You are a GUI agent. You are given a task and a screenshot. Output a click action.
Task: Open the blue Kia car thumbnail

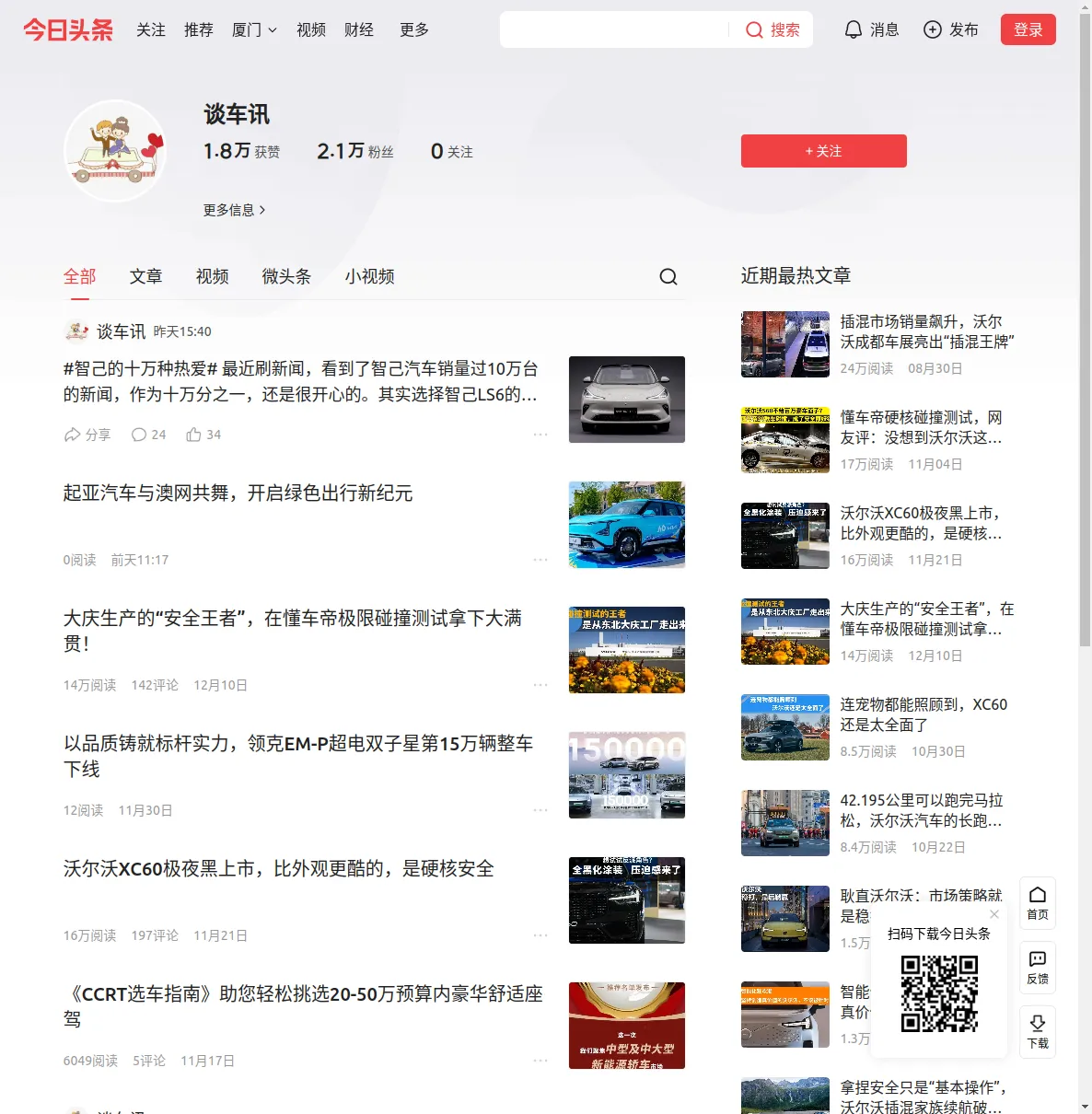[627, 525]
